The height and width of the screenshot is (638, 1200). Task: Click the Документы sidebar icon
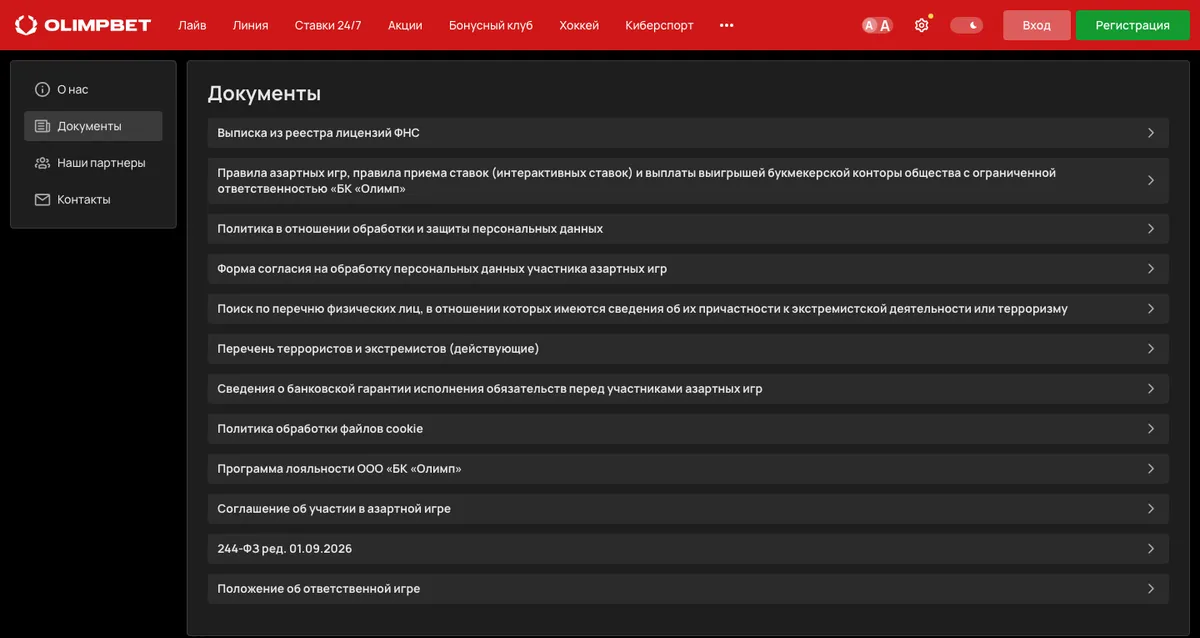pyautogui.click(x=42, y=126)
